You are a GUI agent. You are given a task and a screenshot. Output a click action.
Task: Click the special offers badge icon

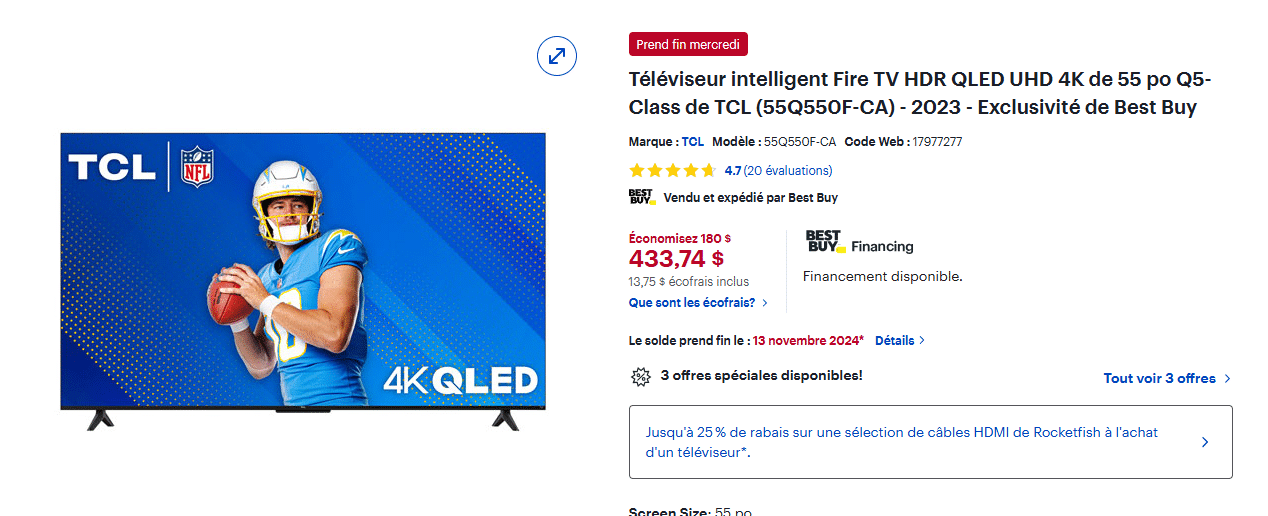point(641,377)
